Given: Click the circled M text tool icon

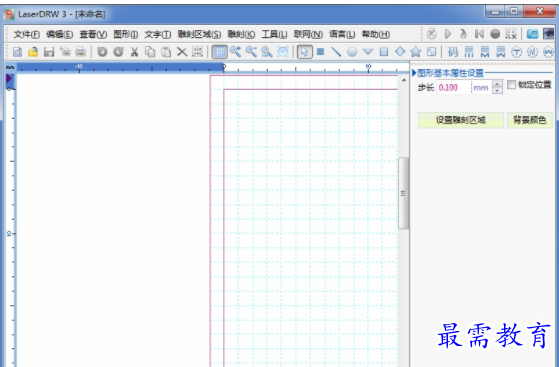Looking at the screenshot, I should point(532,52).
